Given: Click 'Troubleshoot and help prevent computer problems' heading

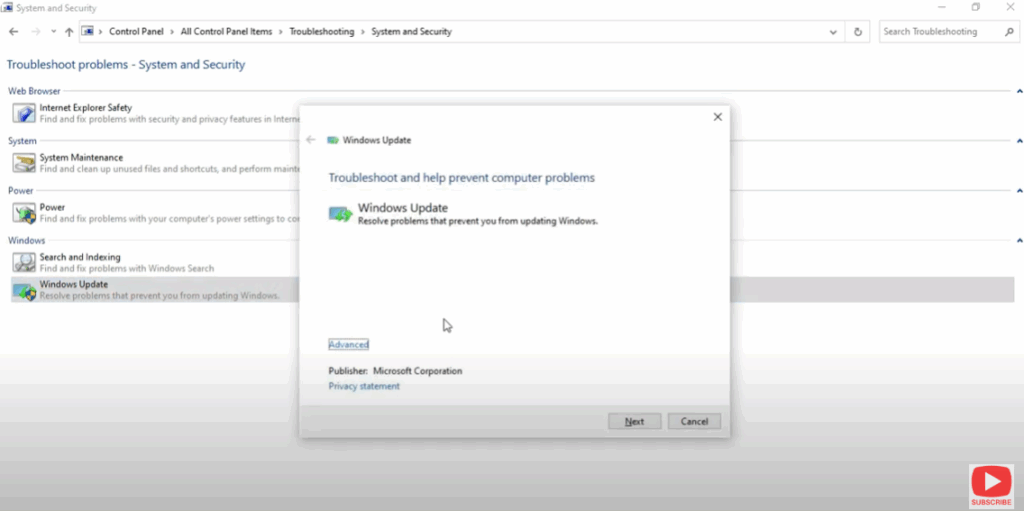Looking at the screenshot, I should pos(462,178).
